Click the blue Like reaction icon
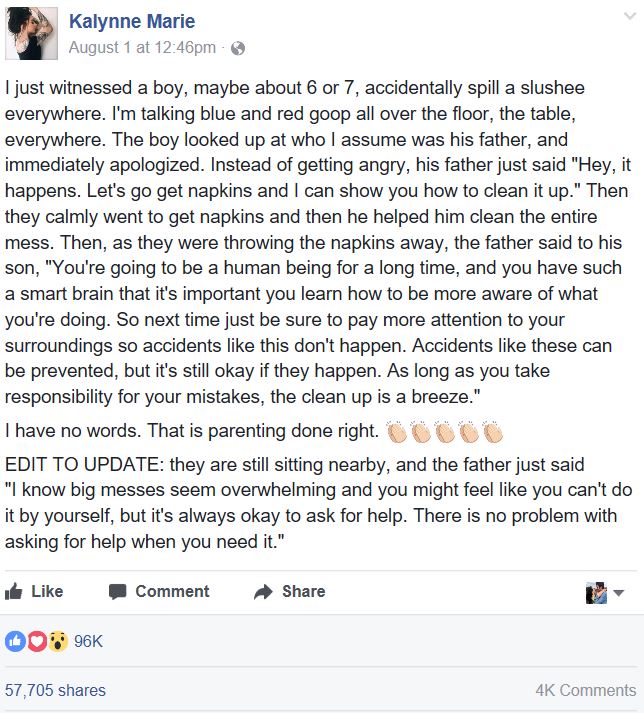 tap(15, 641)
